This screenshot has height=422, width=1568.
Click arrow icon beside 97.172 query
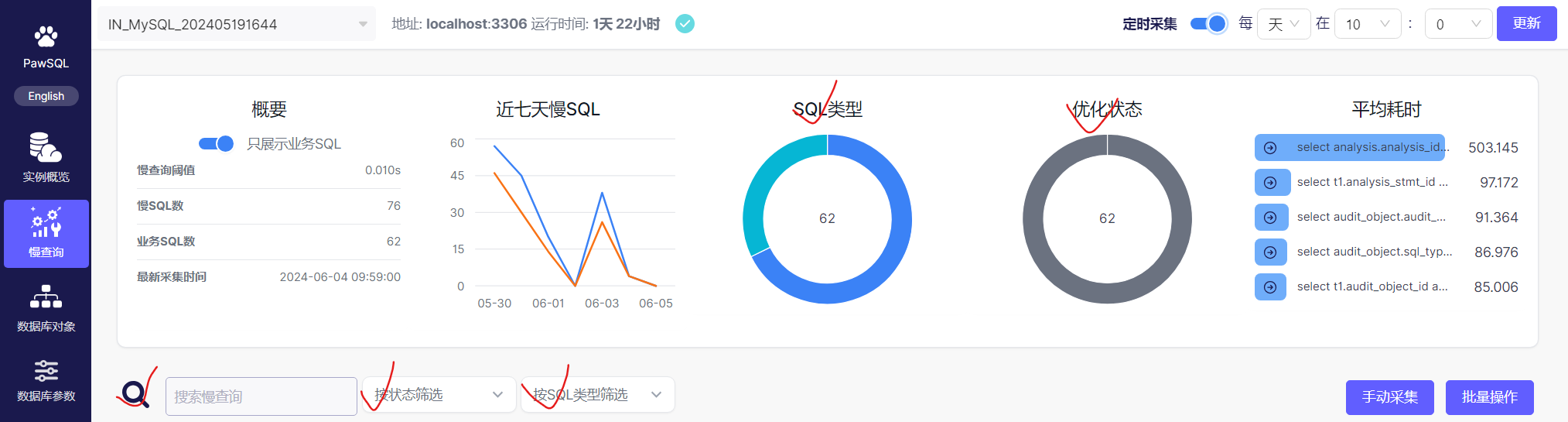tap(1270, 183)
